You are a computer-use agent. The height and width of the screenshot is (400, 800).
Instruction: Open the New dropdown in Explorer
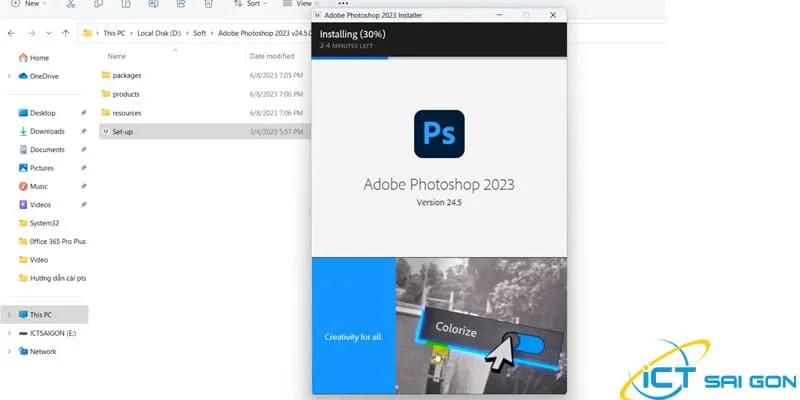28,4
